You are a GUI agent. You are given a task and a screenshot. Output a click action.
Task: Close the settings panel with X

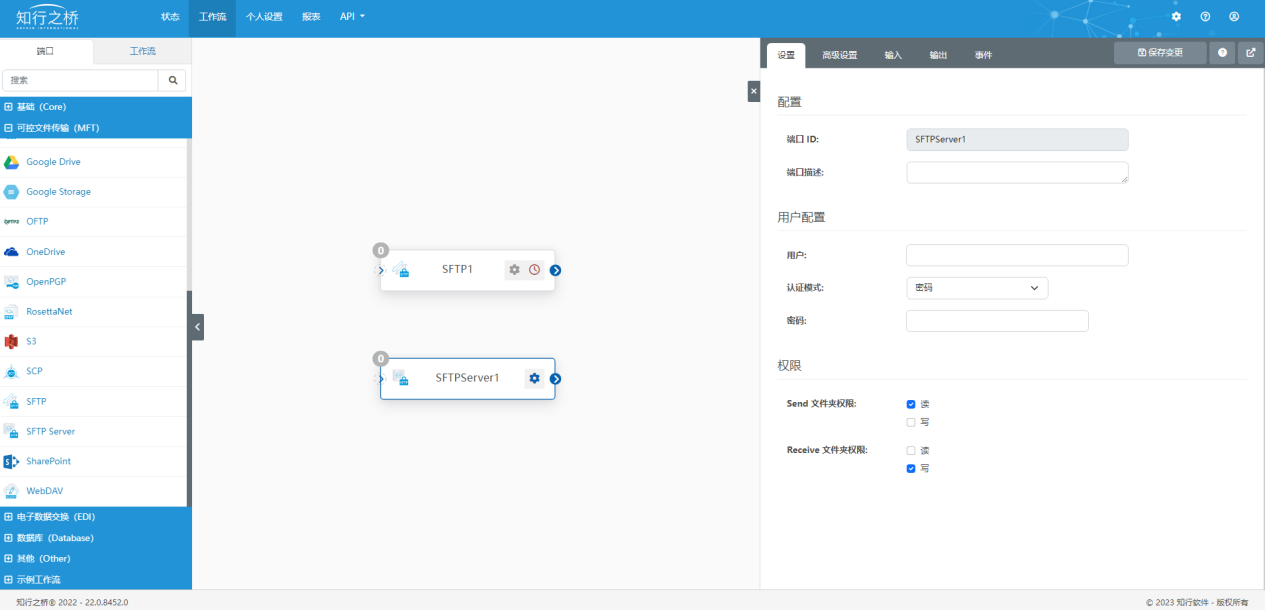754,91
